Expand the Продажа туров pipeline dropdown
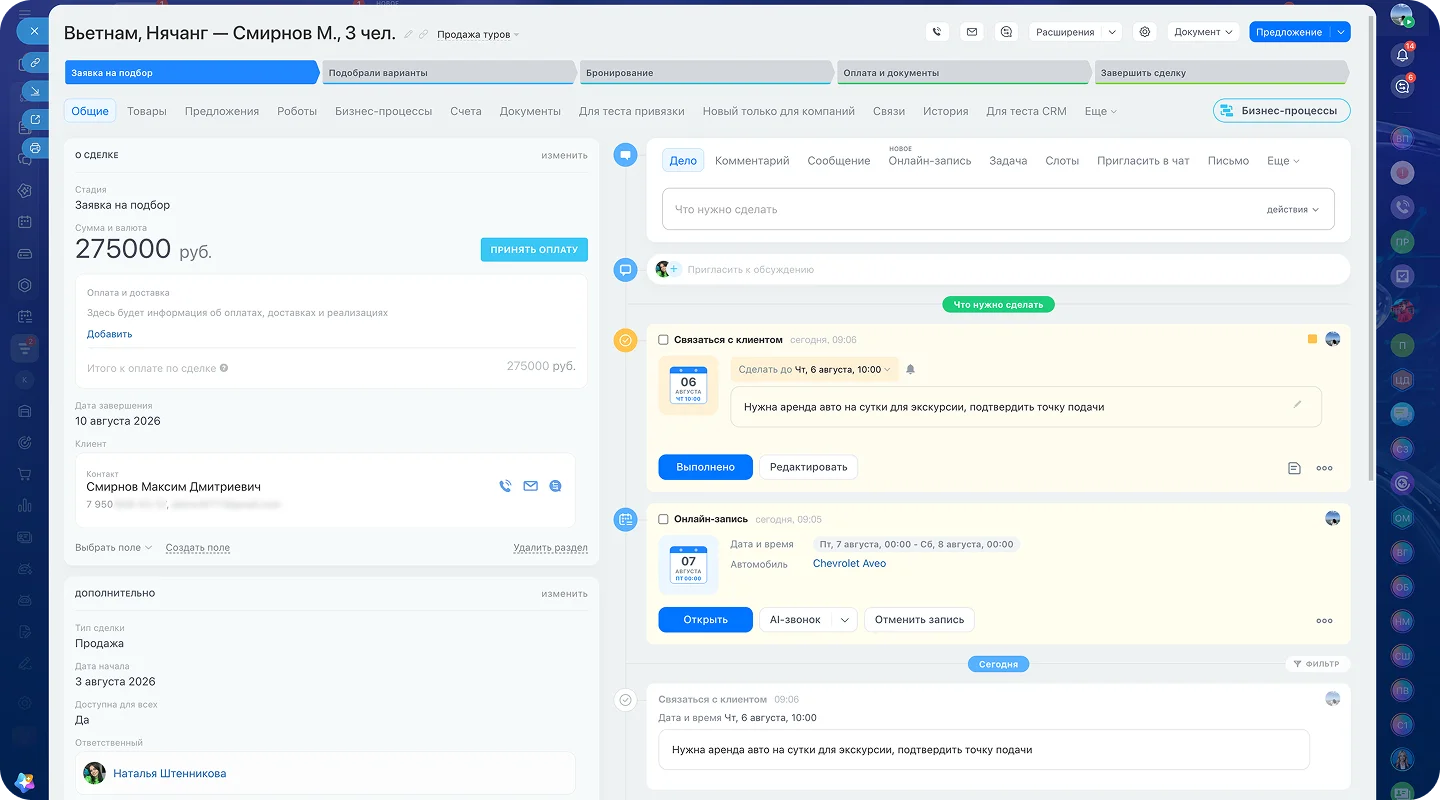The height and width of the screenshot is (800, 1440). tap(478, 34)
